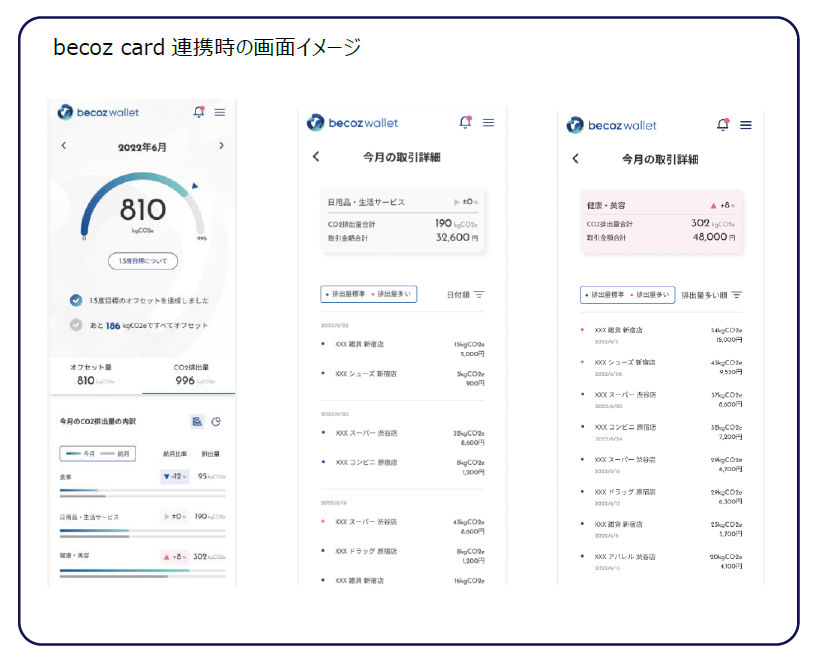
Task: Tap the notification bell in the middle screen
Action: [x=465, y=122]
